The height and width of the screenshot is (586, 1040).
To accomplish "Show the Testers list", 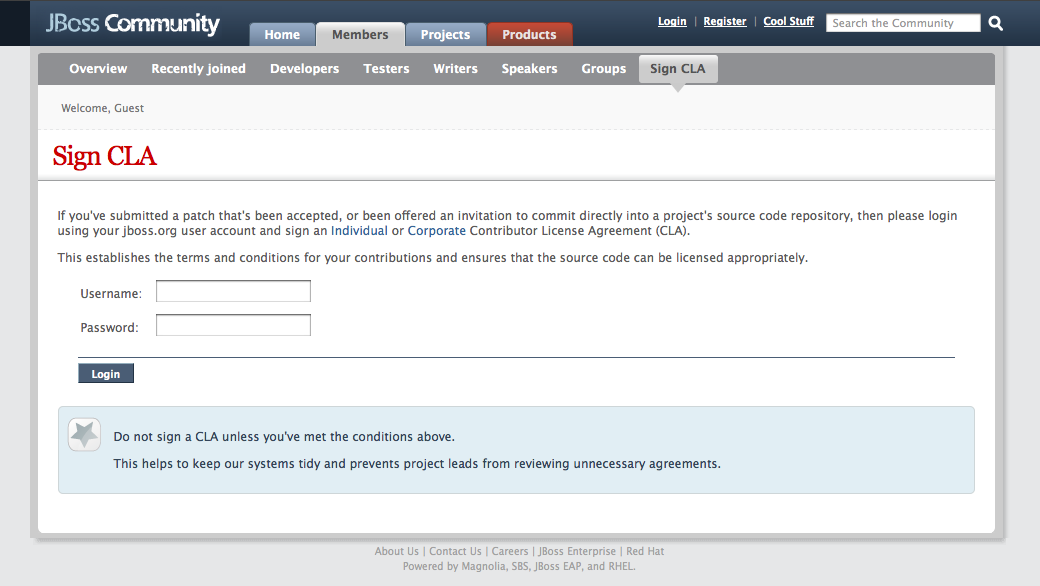I will (x=386, y=69).
